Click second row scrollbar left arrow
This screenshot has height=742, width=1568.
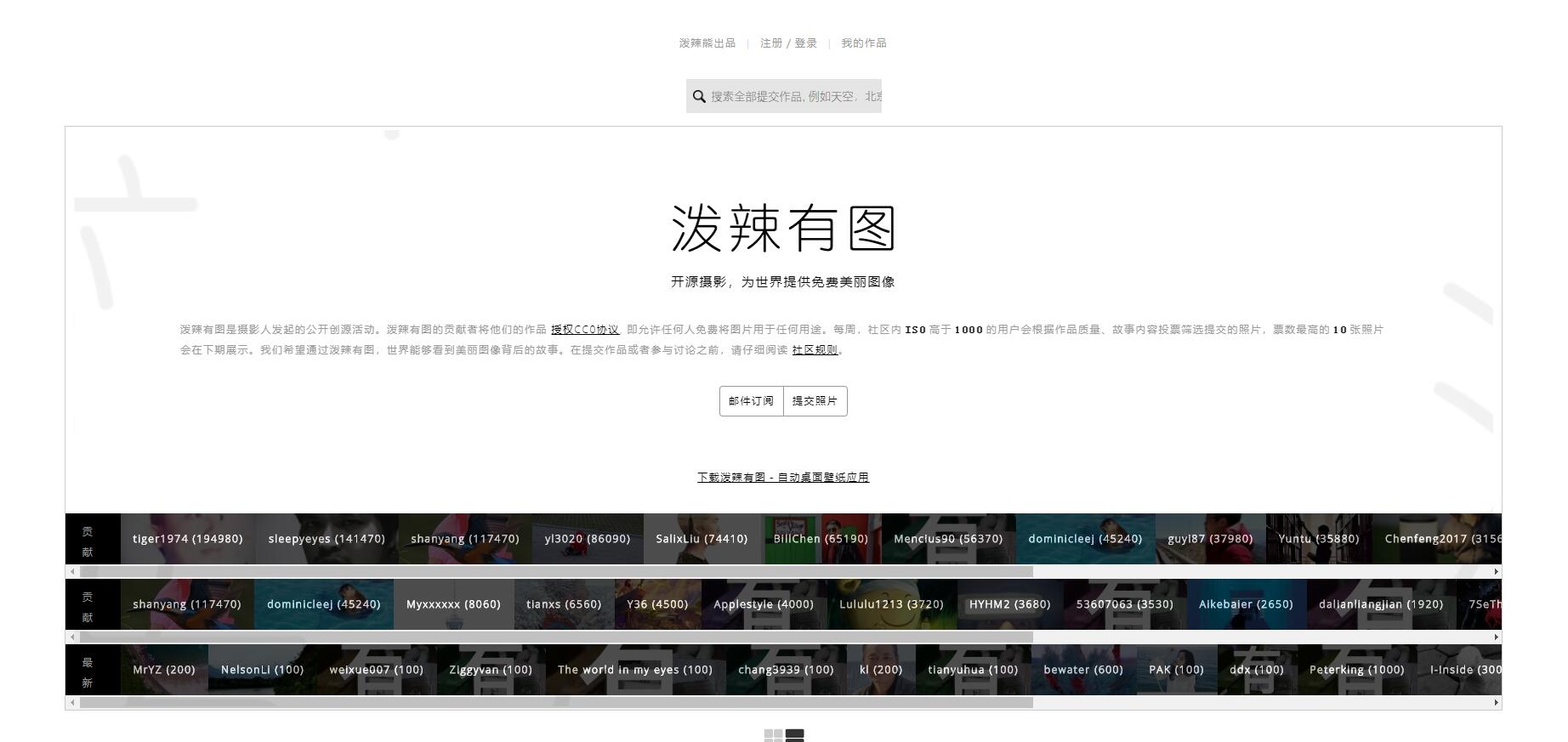(x=72, y=637)
